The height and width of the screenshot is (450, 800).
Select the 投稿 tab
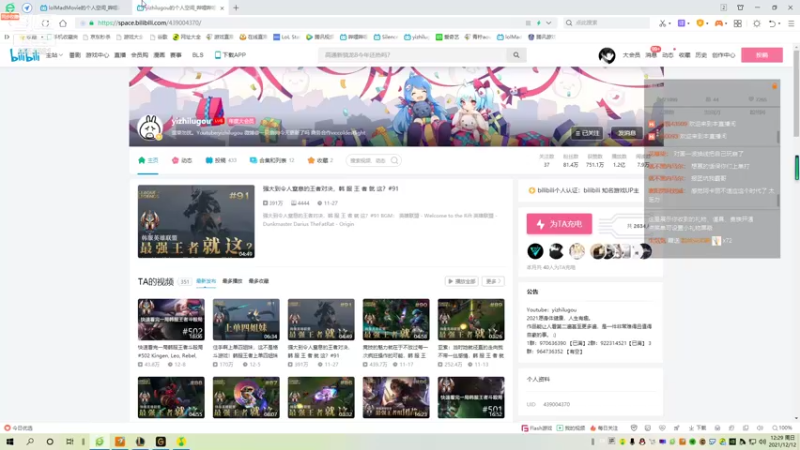pyautogui.click(x=220, y=160)
